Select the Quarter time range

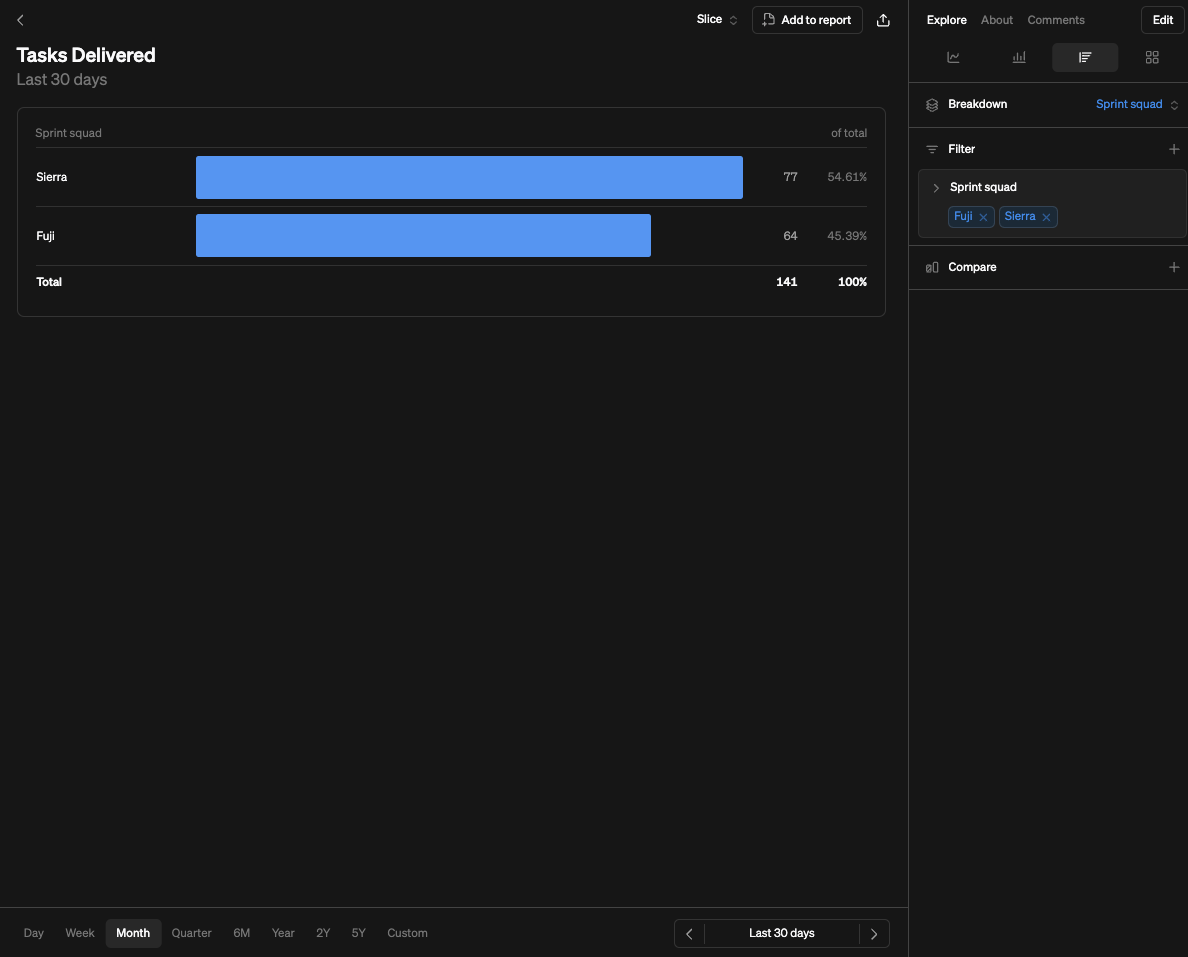click(191, 933)
